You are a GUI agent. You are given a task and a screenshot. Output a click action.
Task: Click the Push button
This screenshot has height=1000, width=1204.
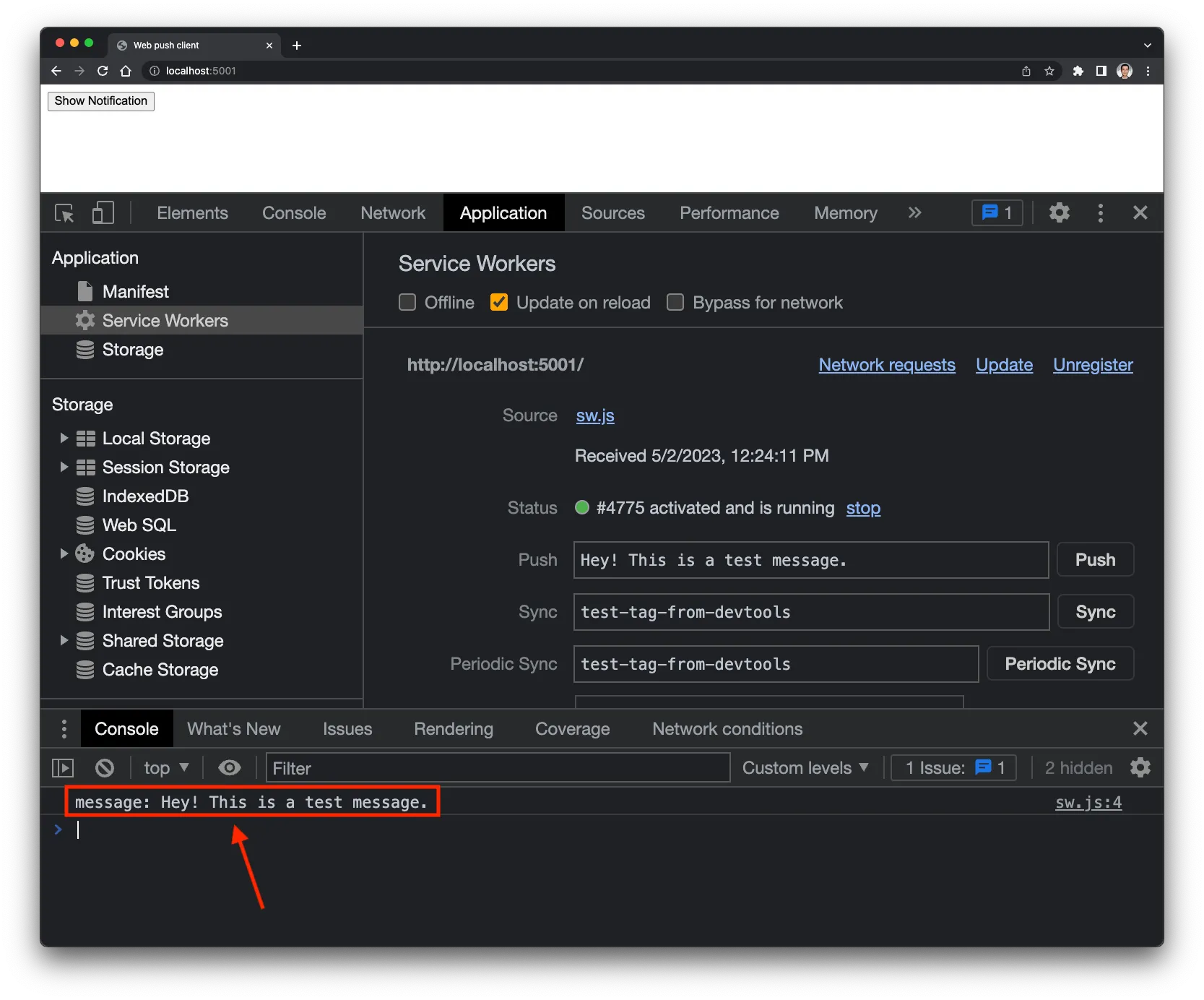[x=1095, y=560]
